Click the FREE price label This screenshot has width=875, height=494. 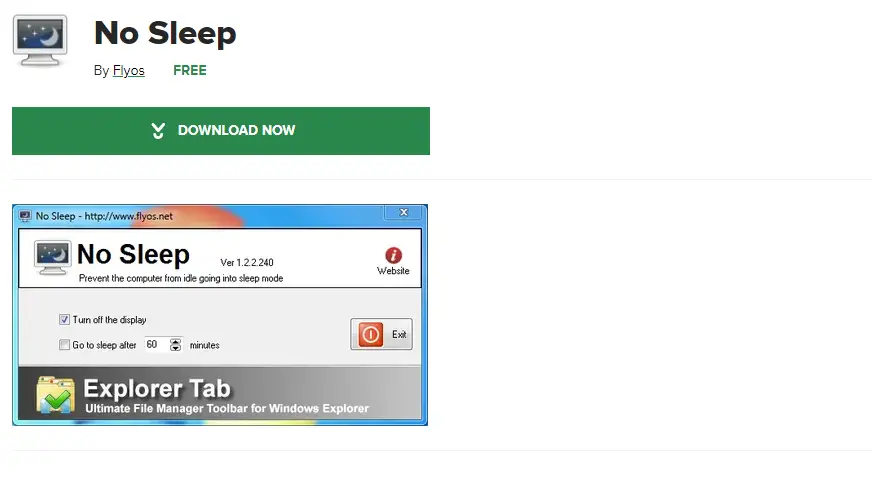(x=190, y=70)
